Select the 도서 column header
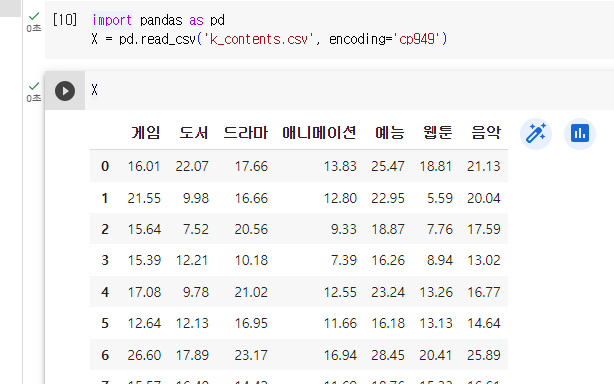614x384 pixels. (x=193, y=133)
